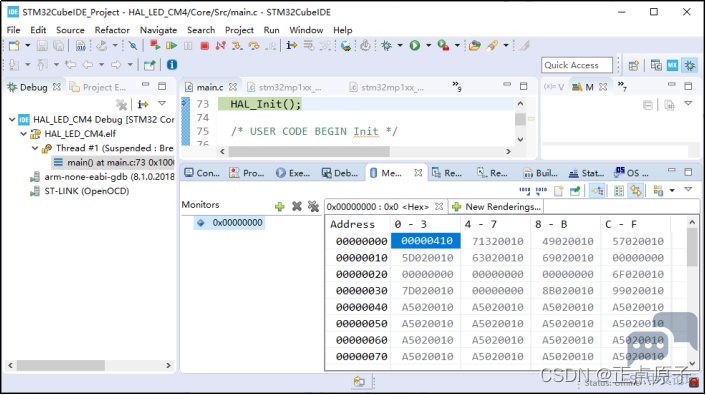This screenshot has width=706, height=395.
Task: Click the blue information icon in toolbar
Action: 172,65
